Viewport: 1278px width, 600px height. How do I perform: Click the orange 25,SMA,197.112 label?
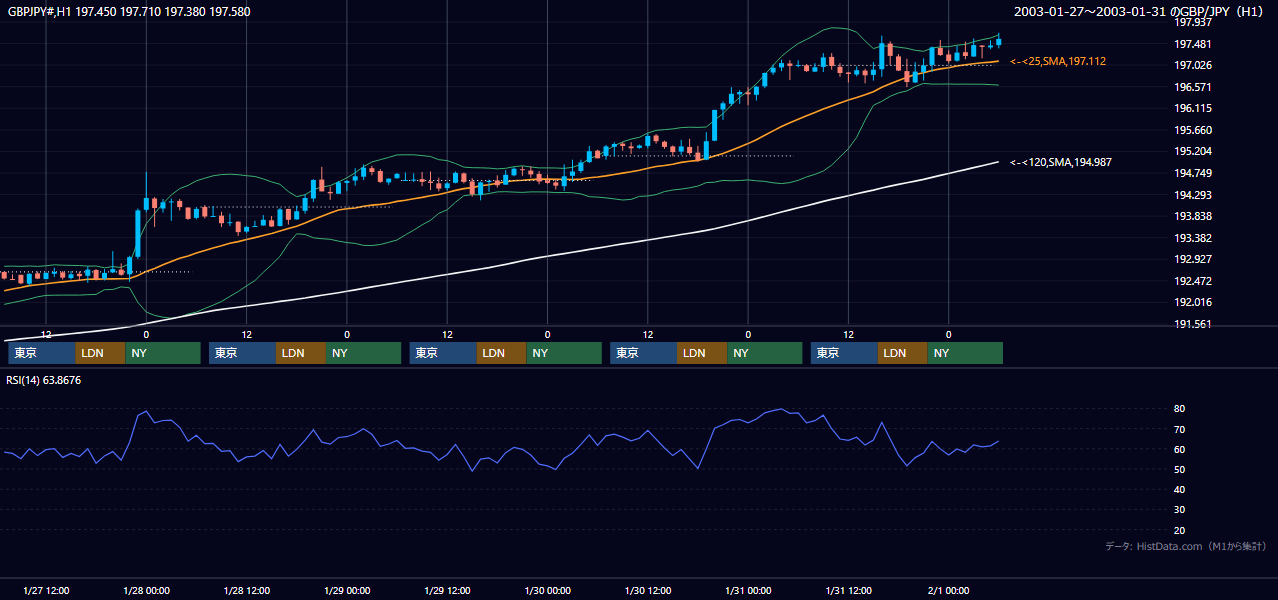[x=1058, y=61]
